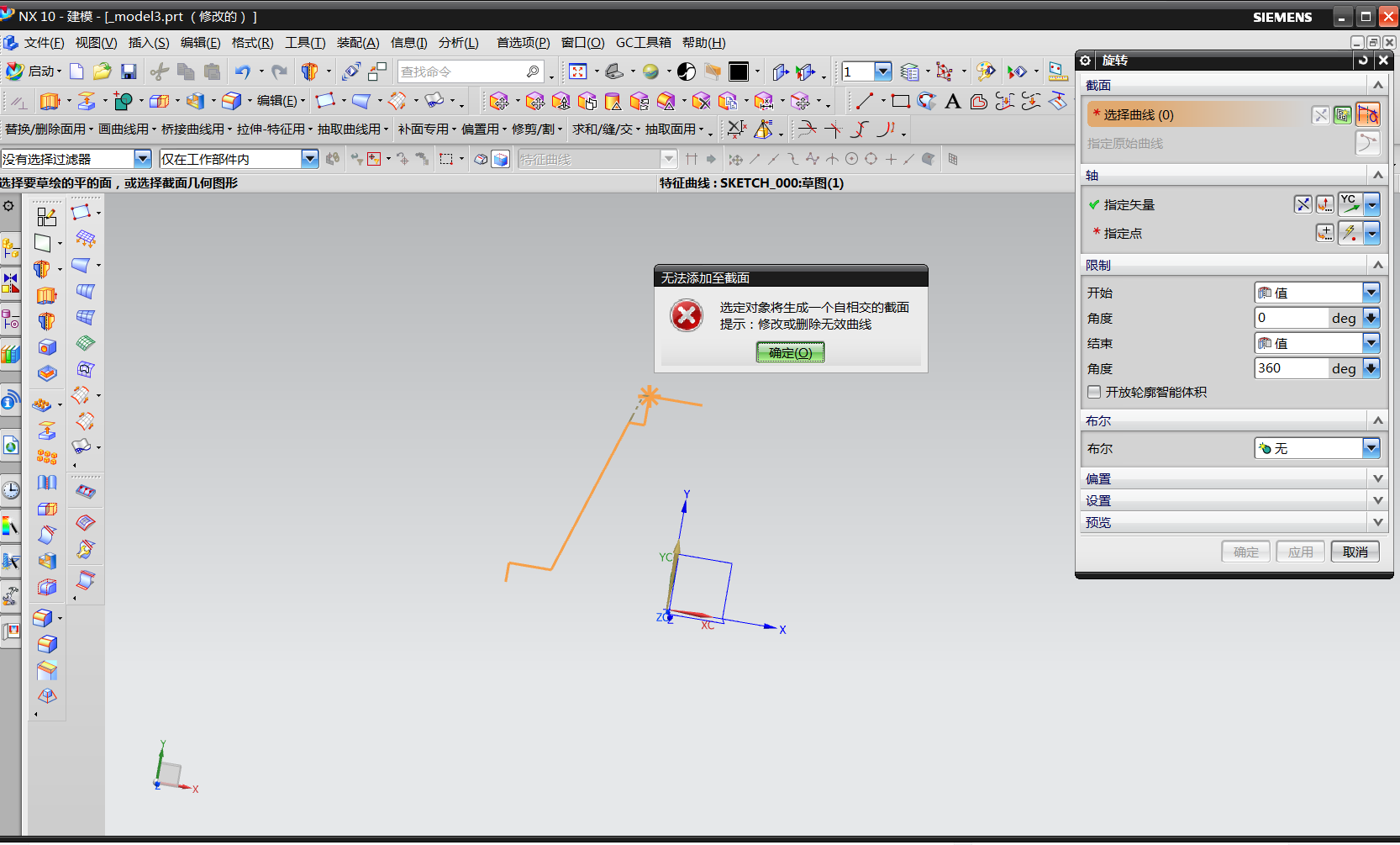Open the GC工具箱 menu
1400x845 pixels.
tap(643, 43)
